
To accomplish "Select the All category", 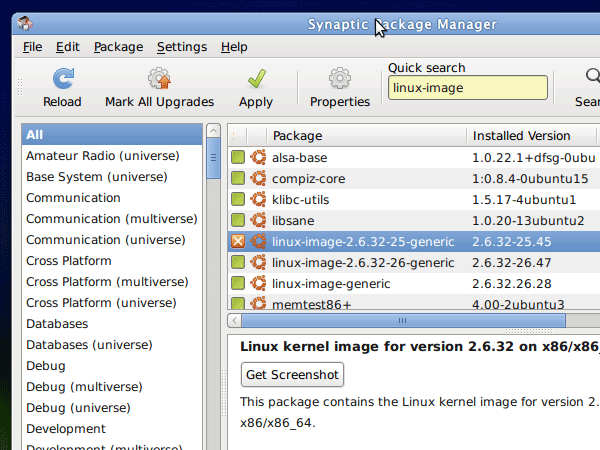I will click(112, 135).
